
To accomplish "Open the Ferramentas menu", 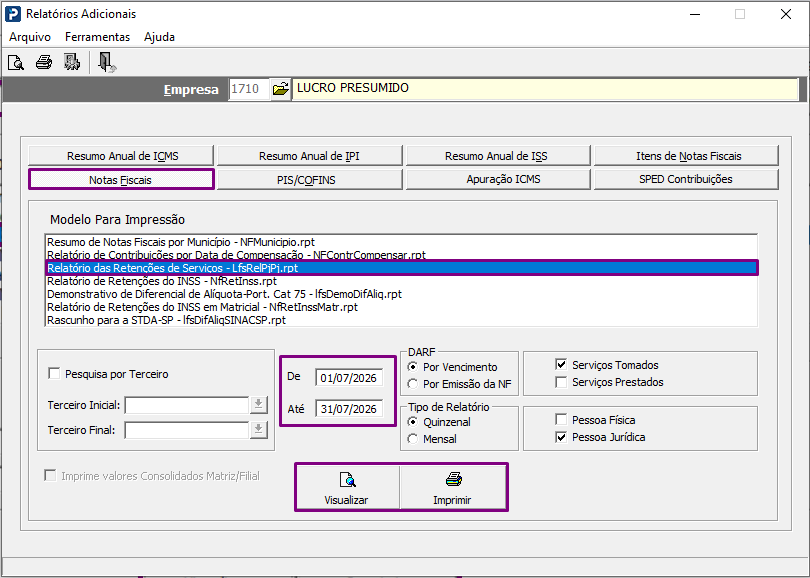I will pos(97,37).
